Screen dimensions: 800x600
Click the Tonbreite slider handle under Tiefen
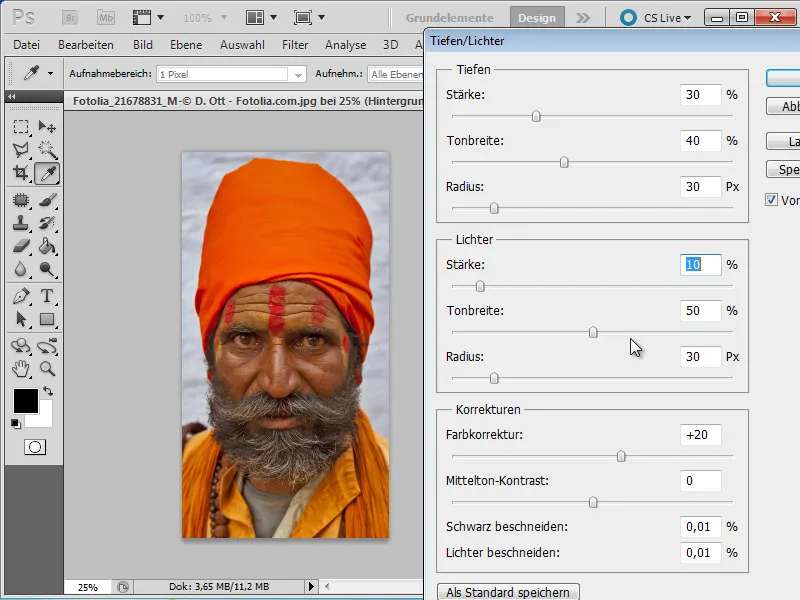[x=563, y=160]
